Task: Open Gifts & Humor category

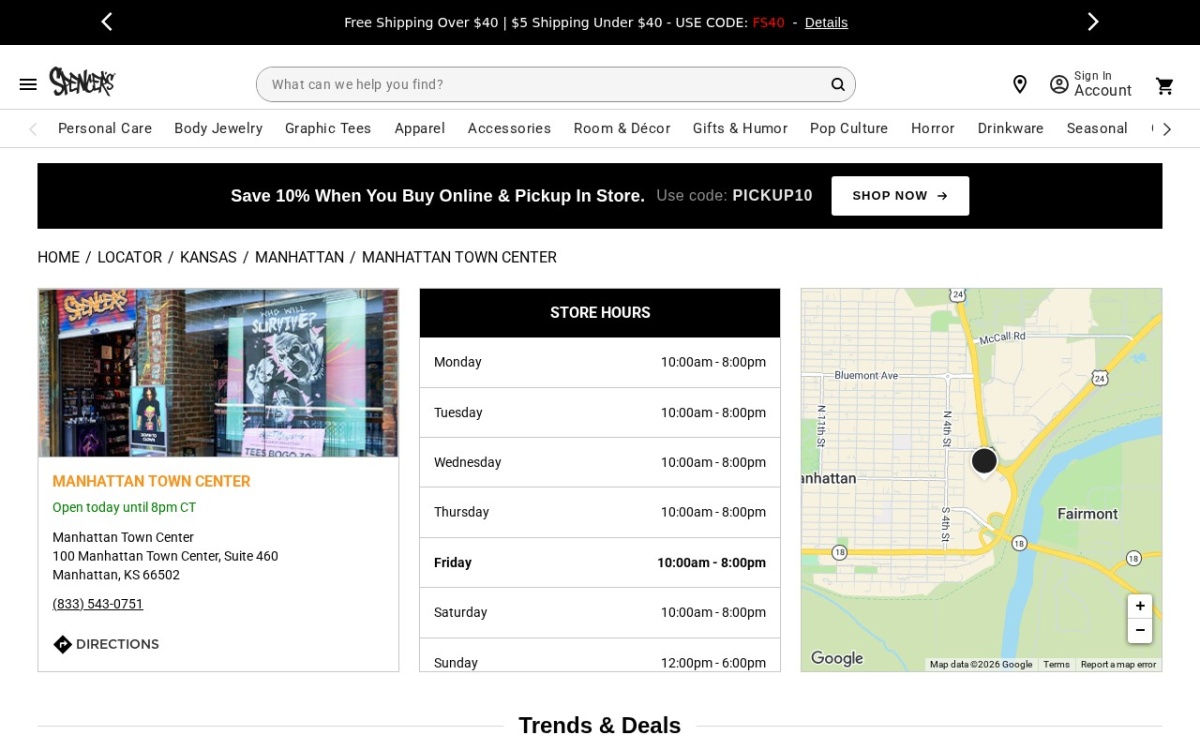Action: point(740,128)
